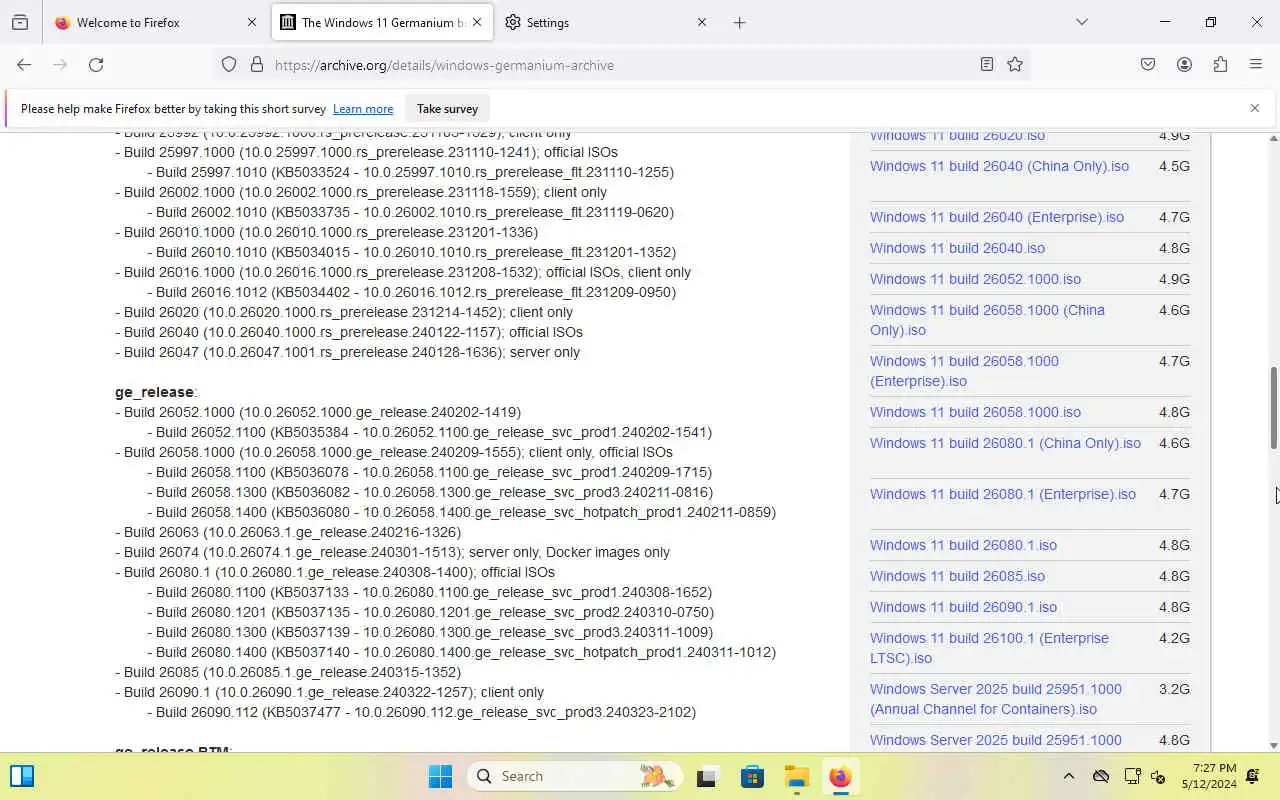Viewport: 1280px width, 800px height.
Task: Click the taskbar Search box
Action: [x=575, y=776]
